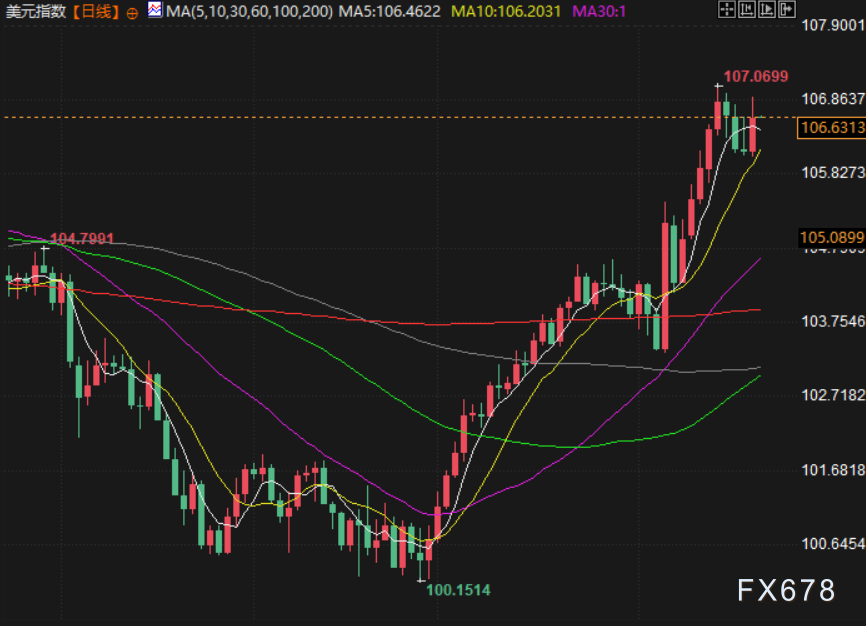Enable the crosshair cursor icon

pos(727,9)
